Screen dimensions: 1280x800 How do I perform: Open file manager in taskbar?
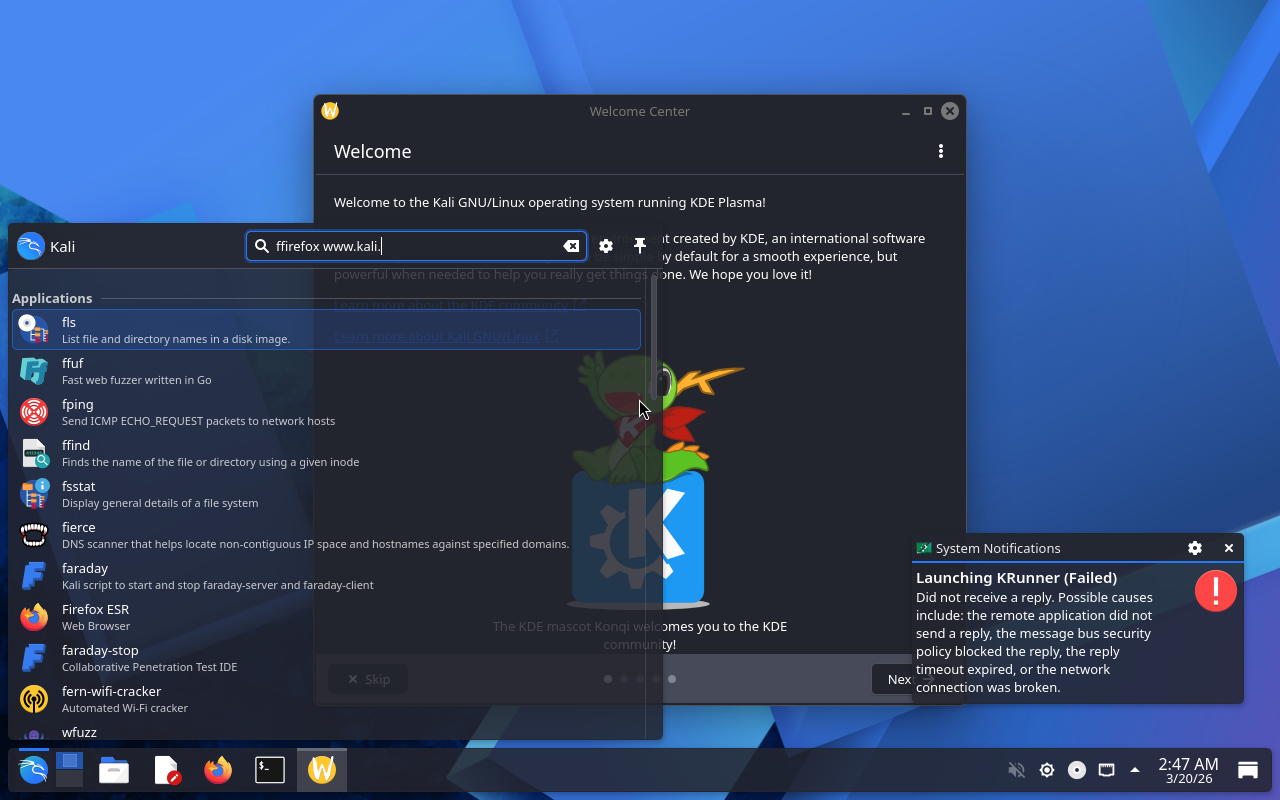114,770
